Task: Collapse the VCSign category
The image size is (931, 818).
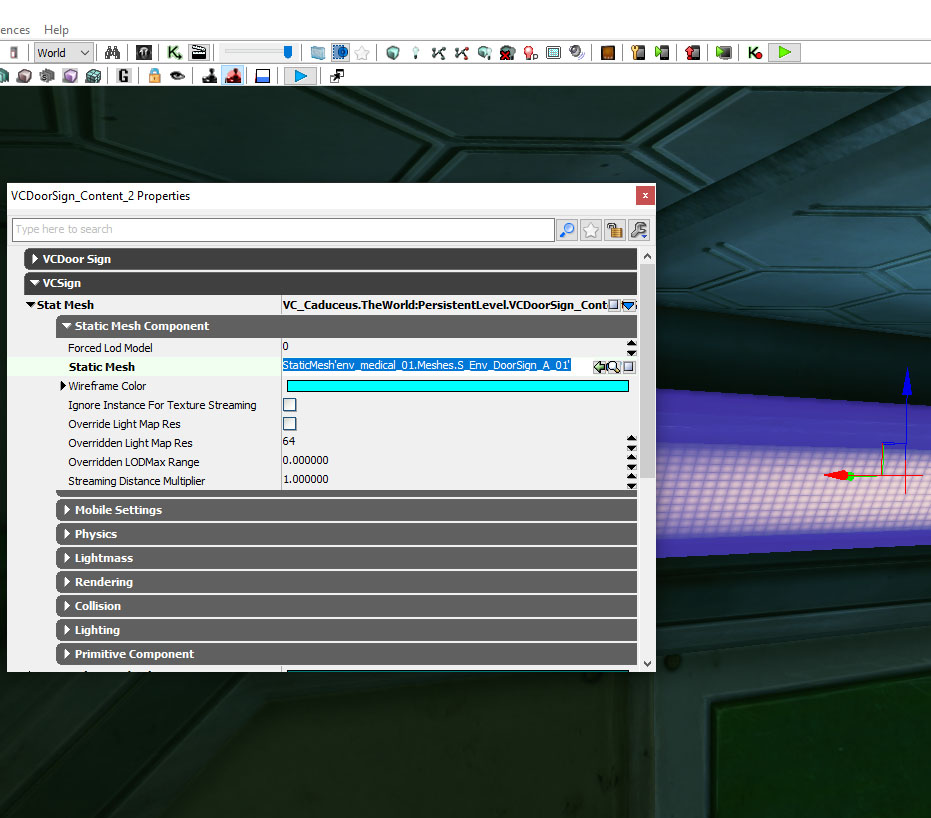Action: (35, 283)
